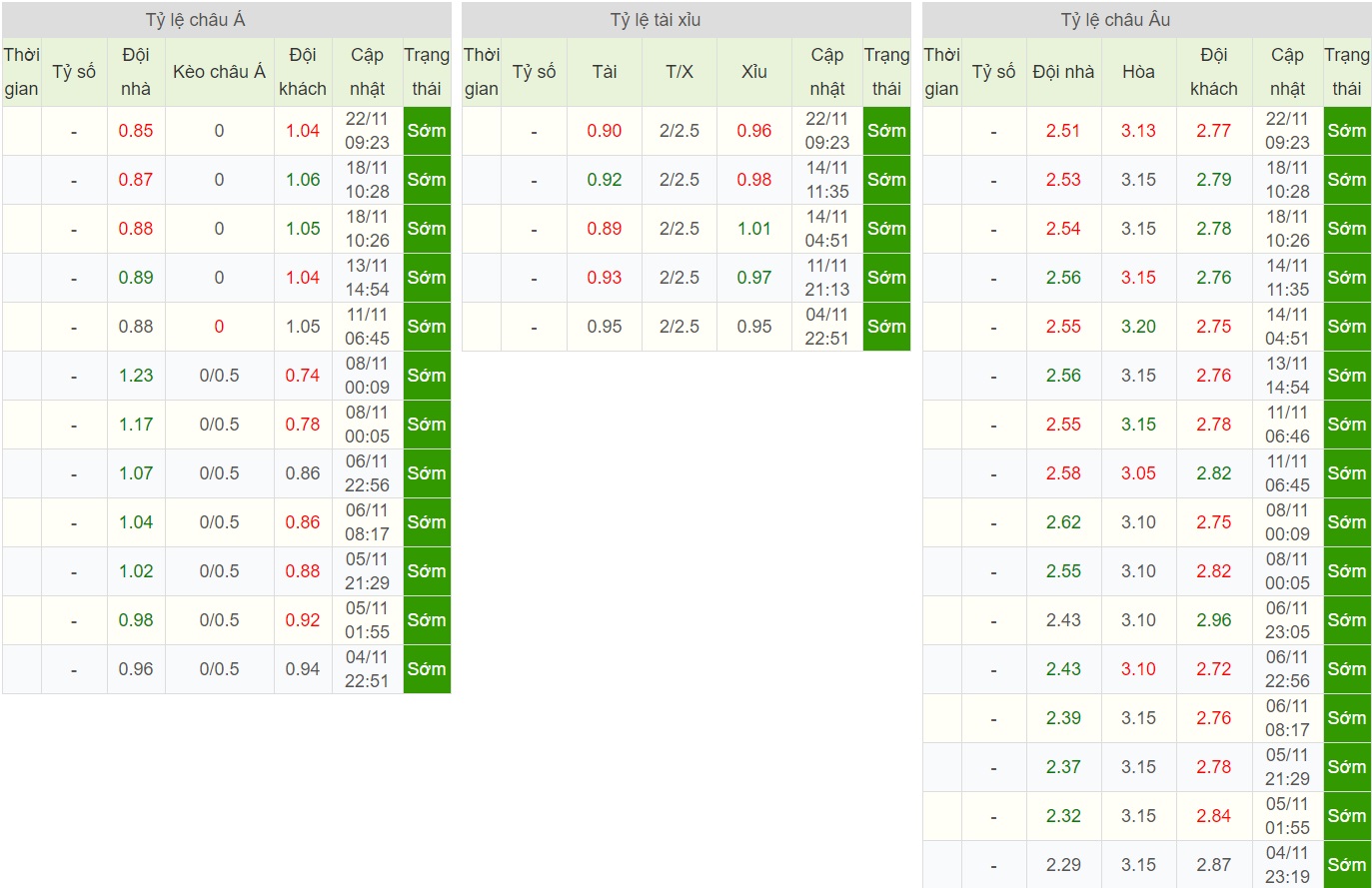Select home odds 2.54 in European table
This screenshot has width=1372, height=888.
[x=1063, y=229]
